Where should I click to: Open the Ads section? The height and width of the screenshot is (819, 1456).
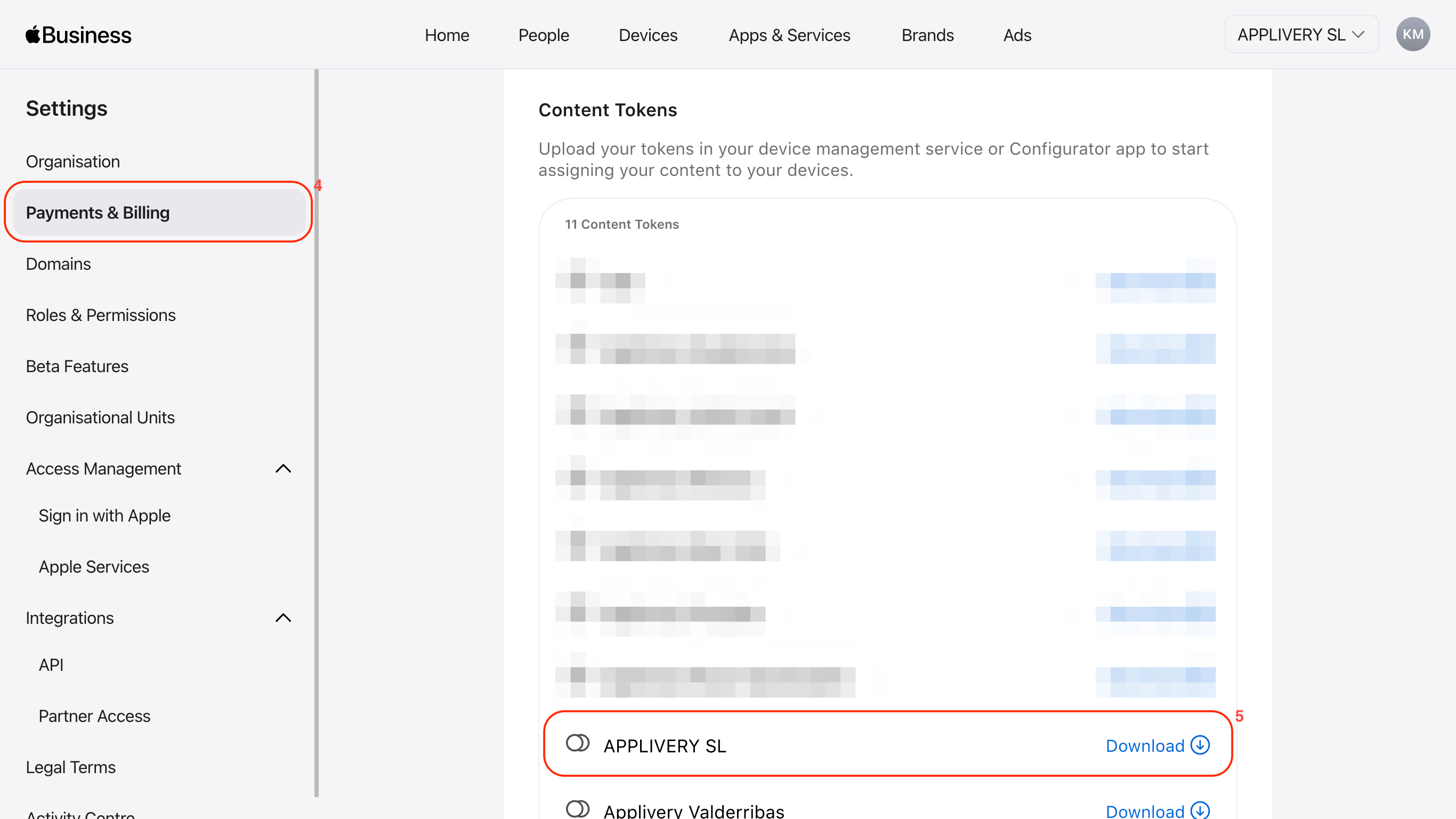[1017, 35]
